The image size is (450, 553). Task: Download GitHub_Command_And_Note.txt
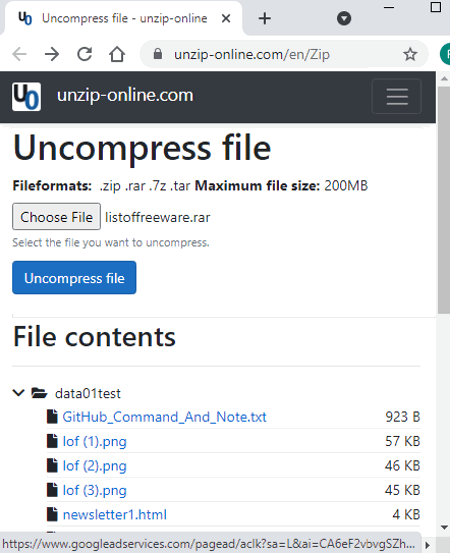(x=164, y=417)
